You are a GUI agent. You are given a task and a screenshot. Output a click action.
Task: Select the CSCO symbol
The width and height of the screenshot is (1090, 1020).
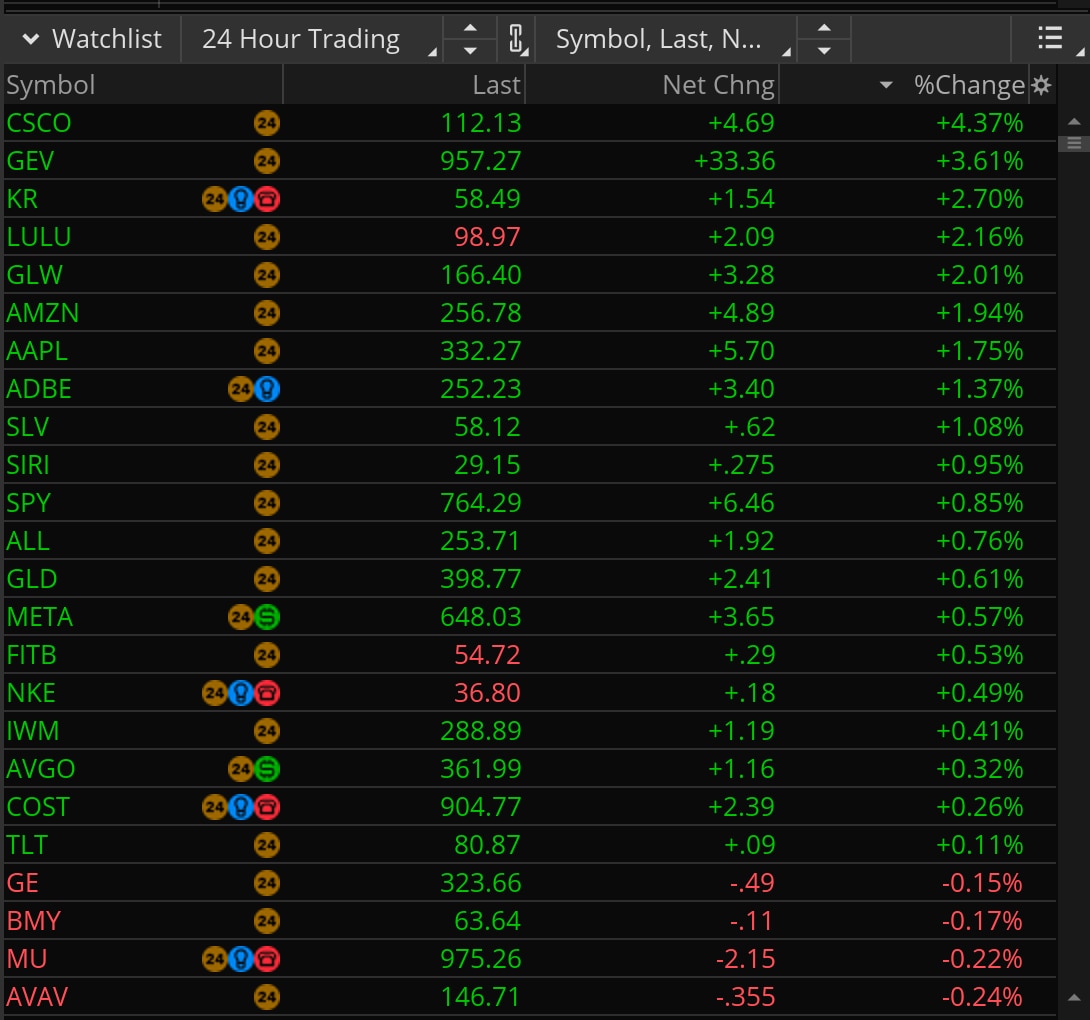click(x=39, y=123)
